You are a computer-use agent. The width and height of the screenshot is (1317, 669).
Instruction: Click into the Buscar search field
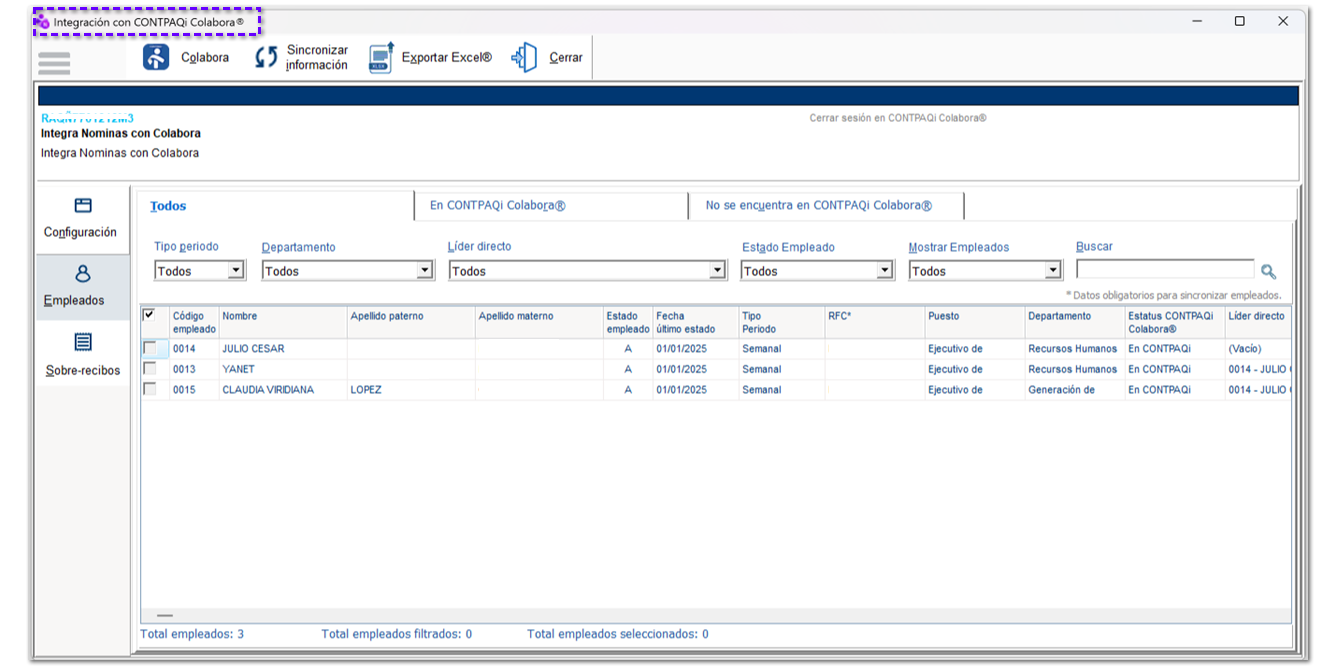coord(1165,269)
